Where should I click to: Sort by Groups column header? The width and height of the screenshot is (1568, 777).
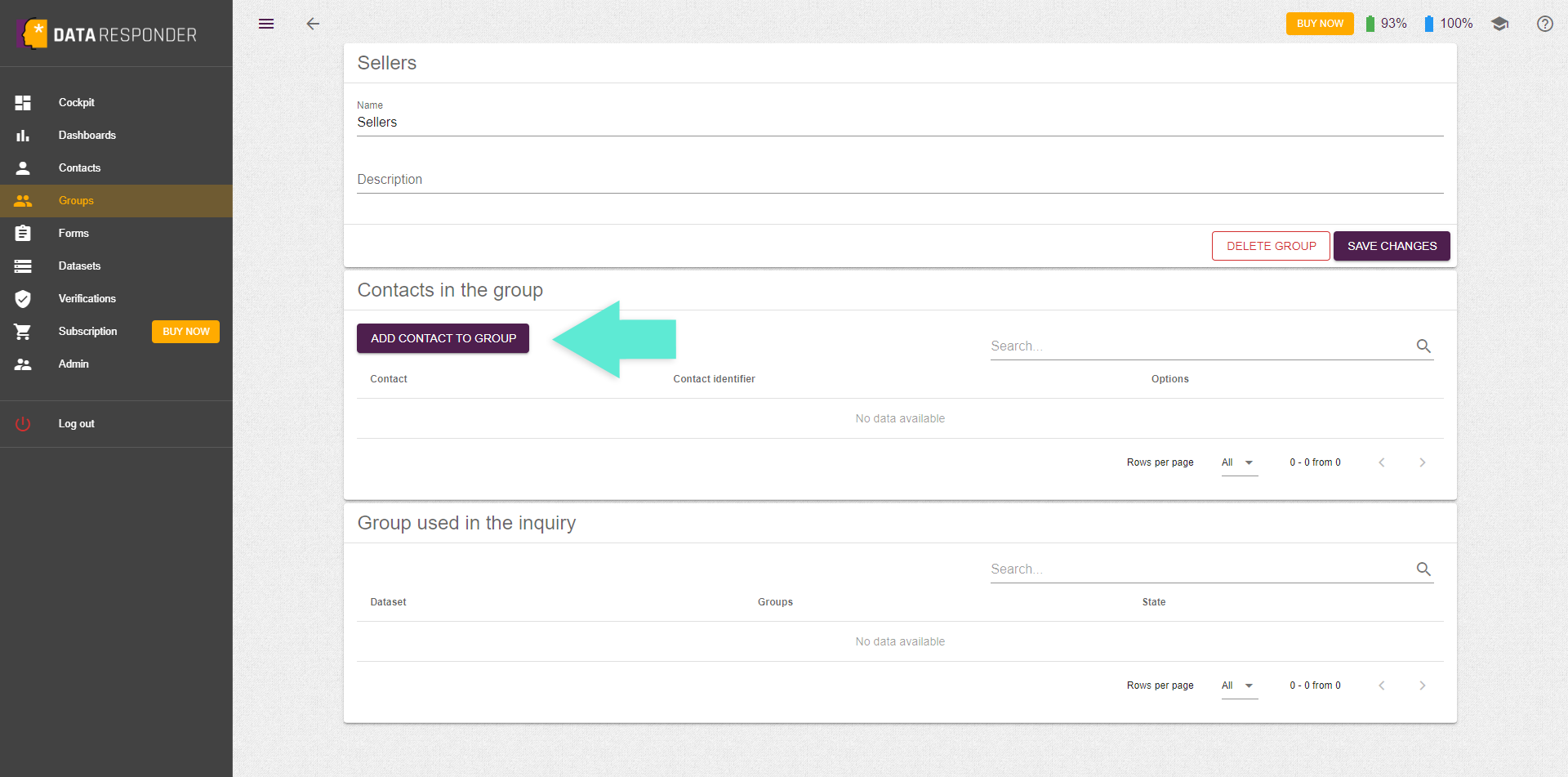[x=775, y=602]
